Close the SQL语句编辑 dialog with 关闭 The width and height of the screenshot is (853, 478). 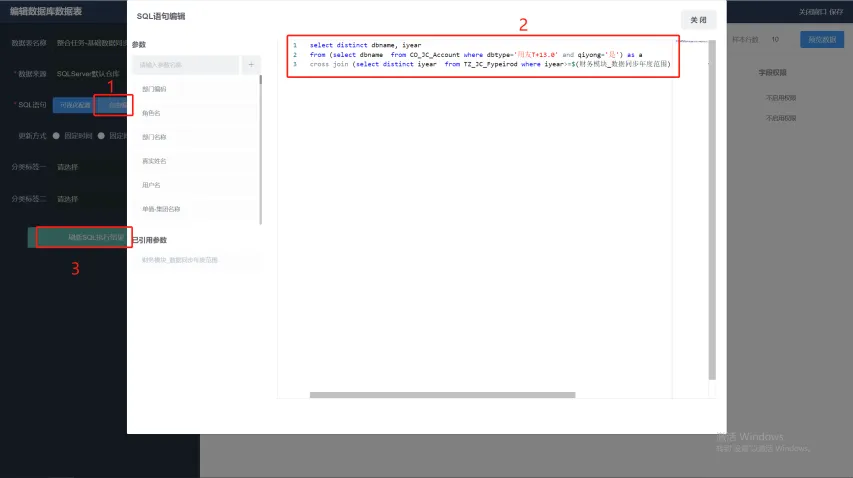coord(699,20)
